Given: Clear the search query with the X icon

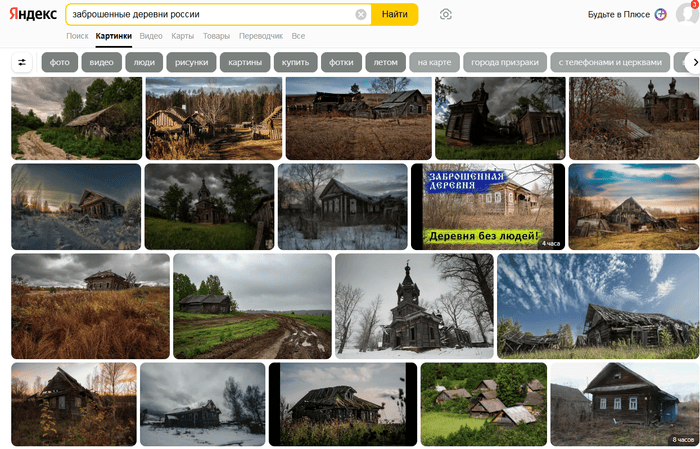Looking at the screenshot, I should click(x=361, y=15).
